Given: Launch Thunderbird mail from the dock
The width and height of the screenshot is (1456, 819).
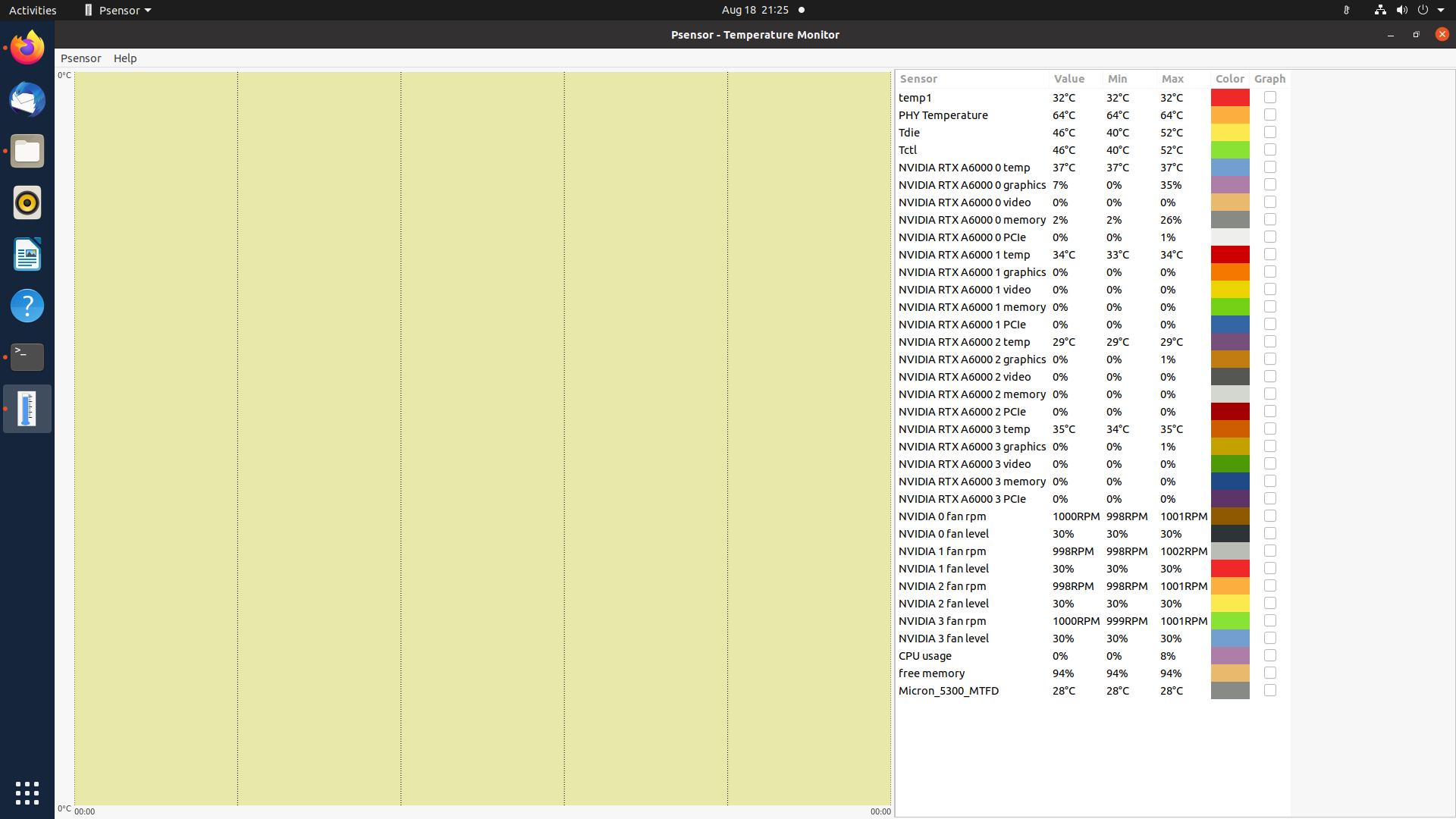Looking at the screenshot, I should [x=27, y=99].
